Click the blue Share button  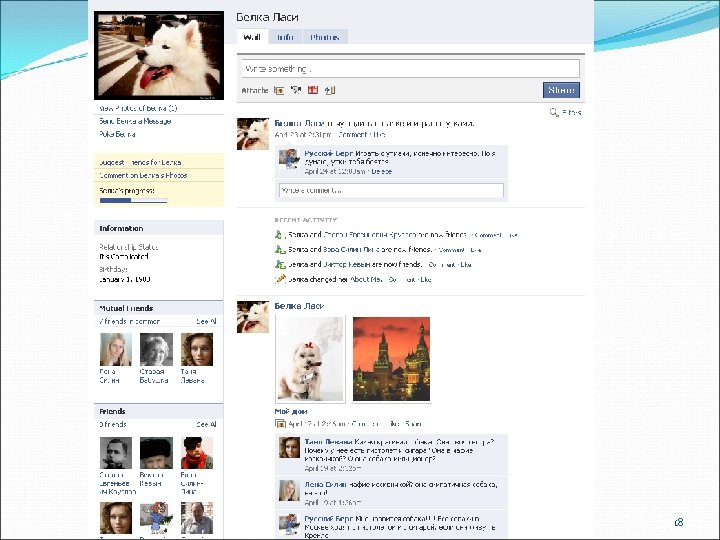click(x=561, y=90)
